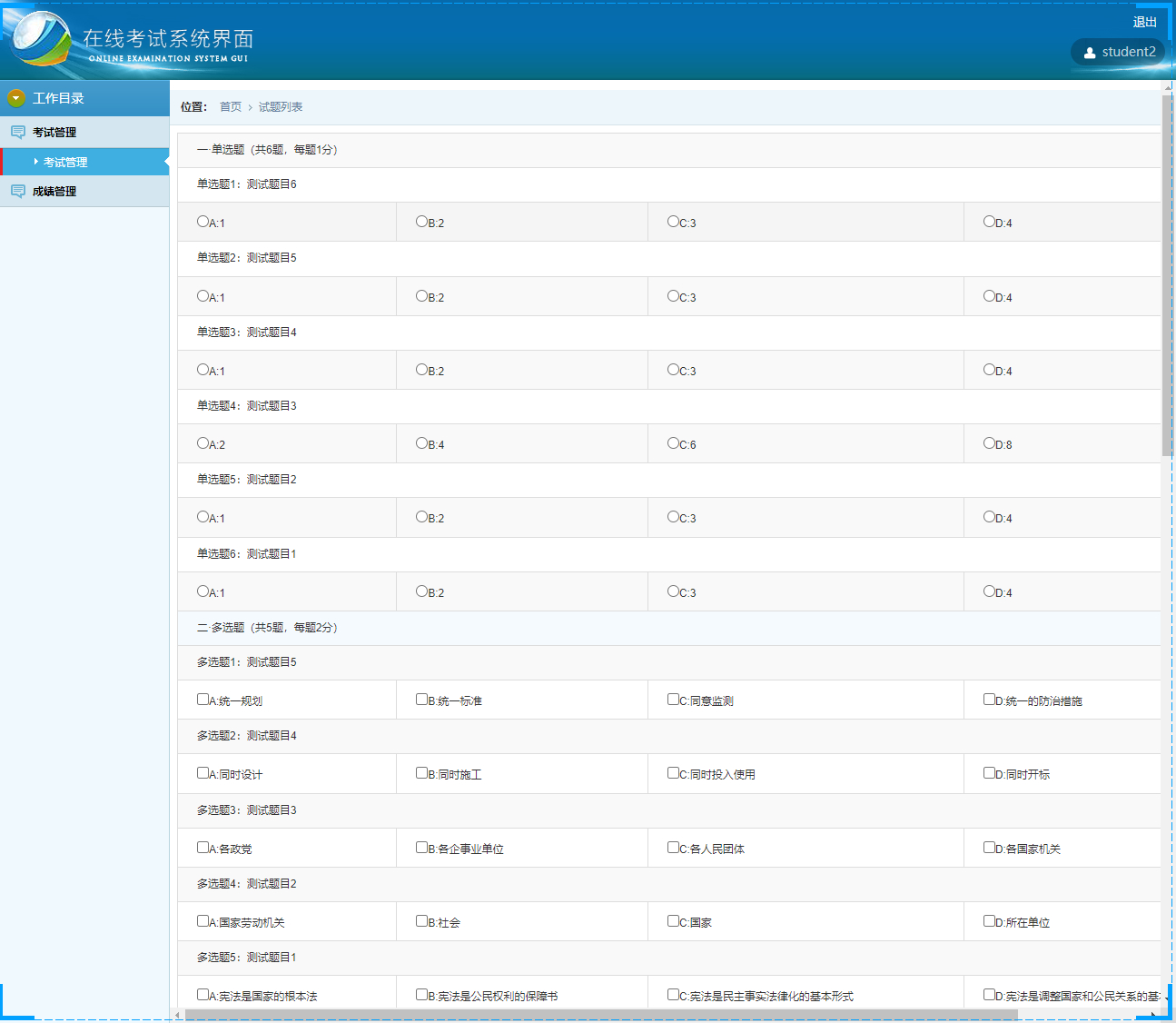
Task: Check option C:国家 in 多选题4
Action: pos(671,920)
